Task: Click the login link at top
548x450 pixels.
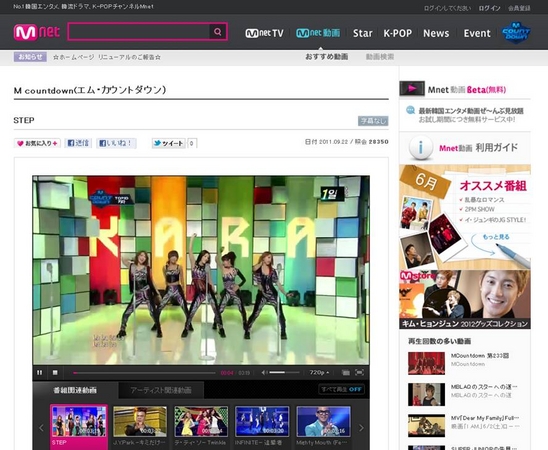Action: coord(489,8)
